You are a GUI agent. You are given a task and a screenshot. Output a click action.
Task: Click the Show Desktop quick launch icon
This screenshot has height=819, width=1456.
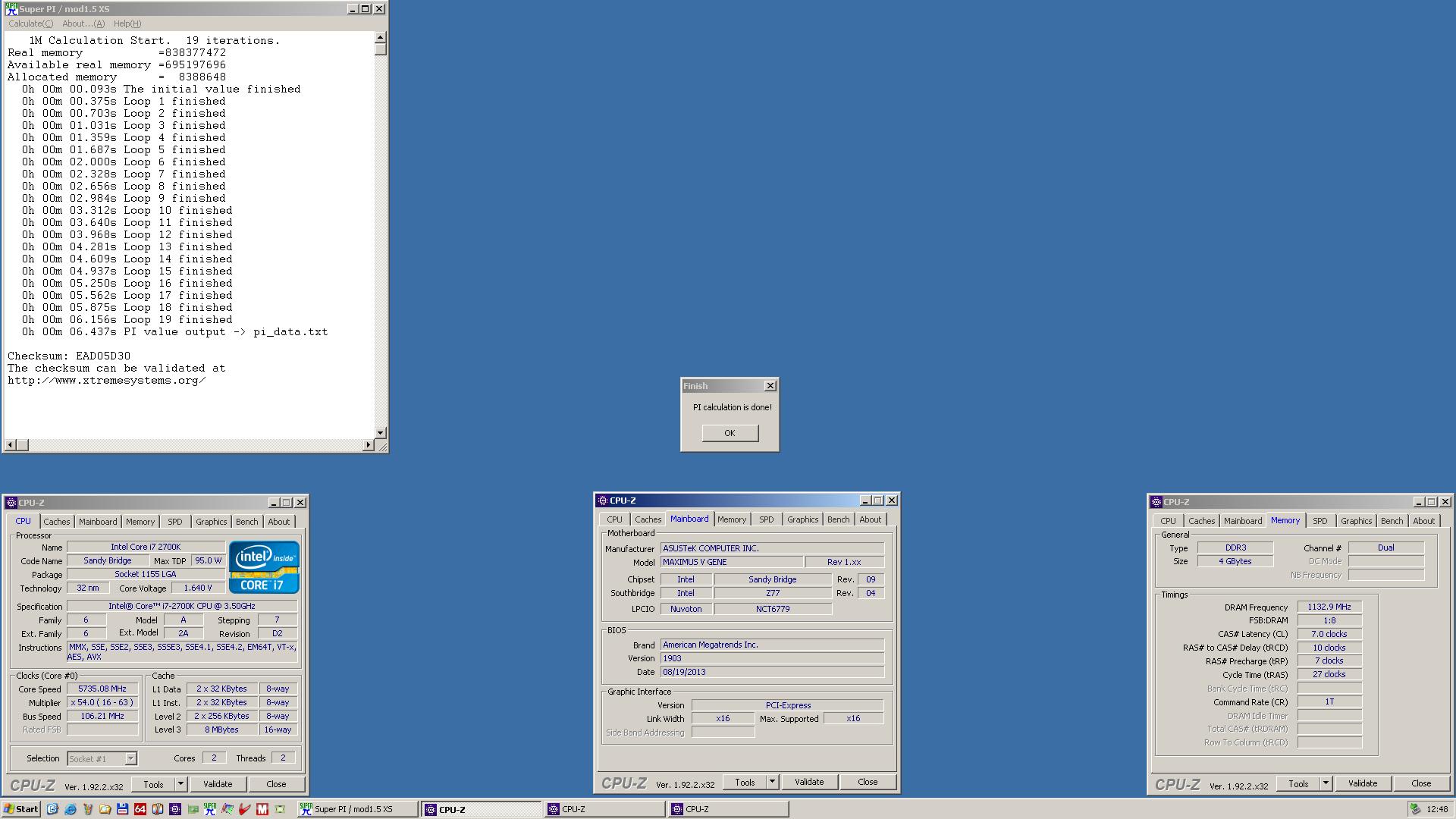[52, 809]
